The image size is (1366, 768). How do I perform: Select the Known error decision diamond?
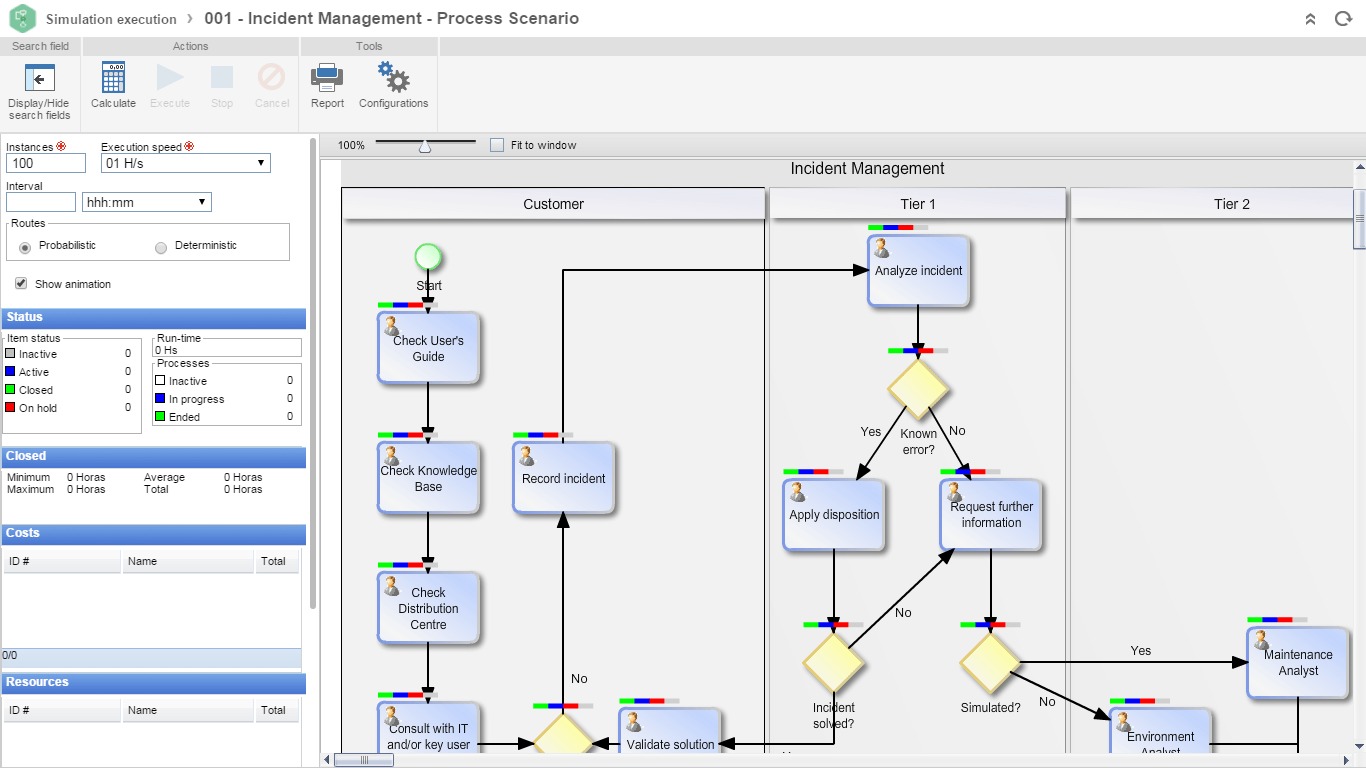(x=918, y=390)
